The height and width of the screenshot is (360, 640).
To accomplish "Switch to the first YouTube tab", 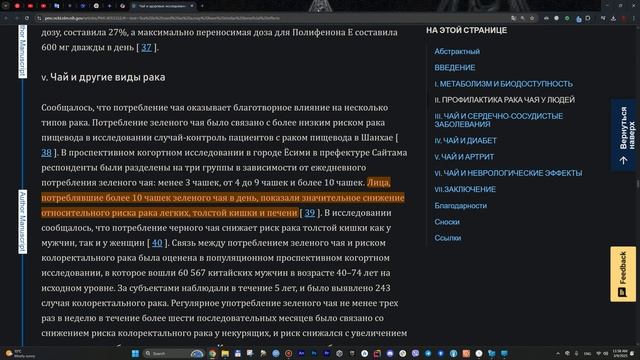I will click(17, 6).
